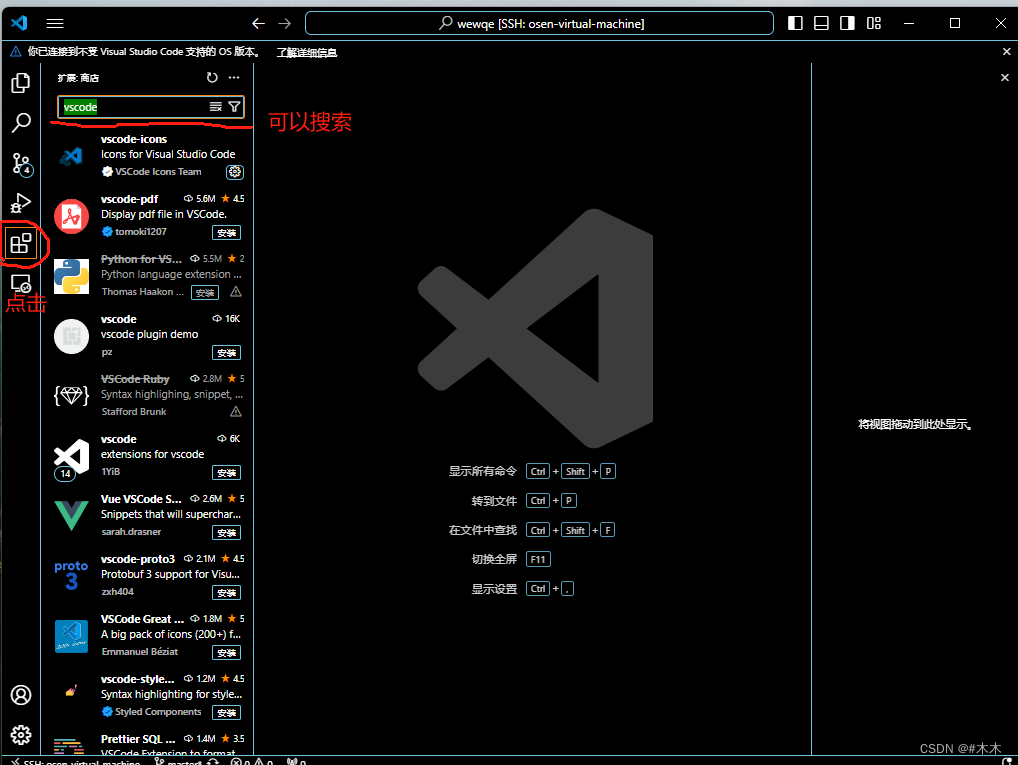Click the tomoki1207 publisher name
This screenshot has height=765, width=1018.
[x=141, y=232]
